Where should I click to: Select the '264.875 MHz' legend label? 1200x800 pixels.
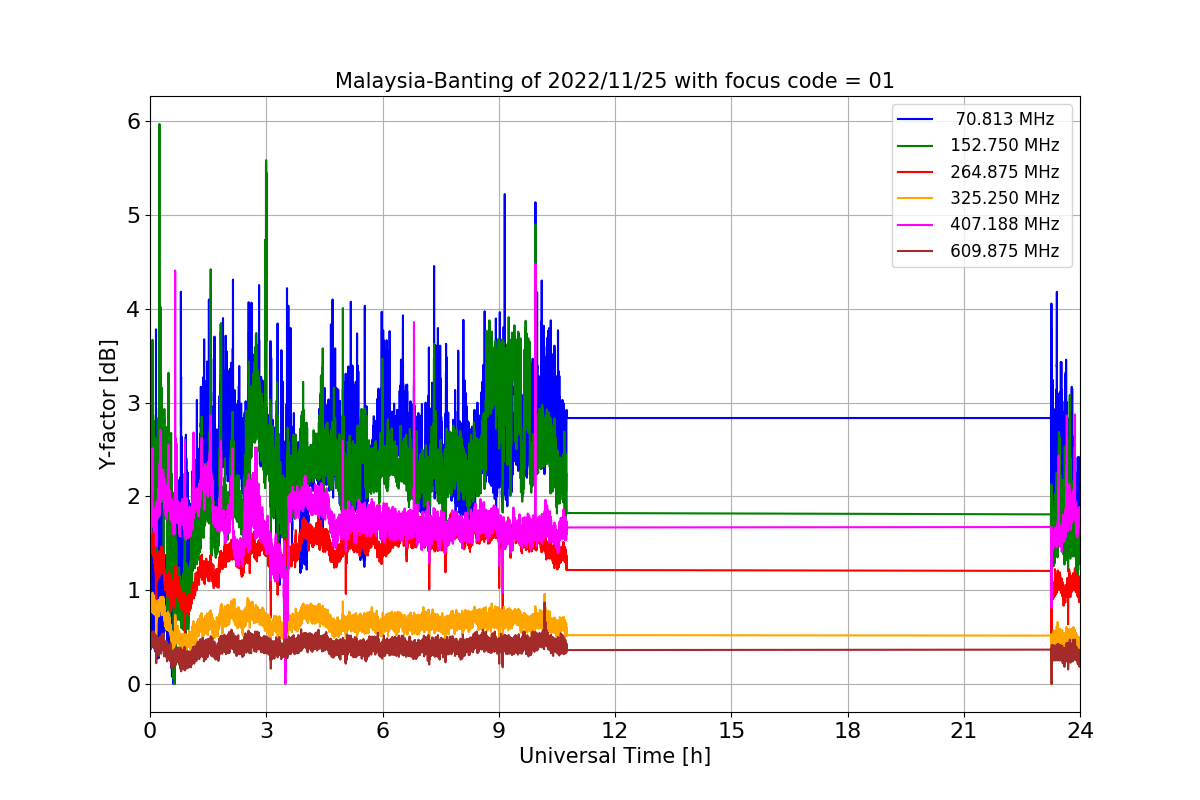tap(1004, 172)
